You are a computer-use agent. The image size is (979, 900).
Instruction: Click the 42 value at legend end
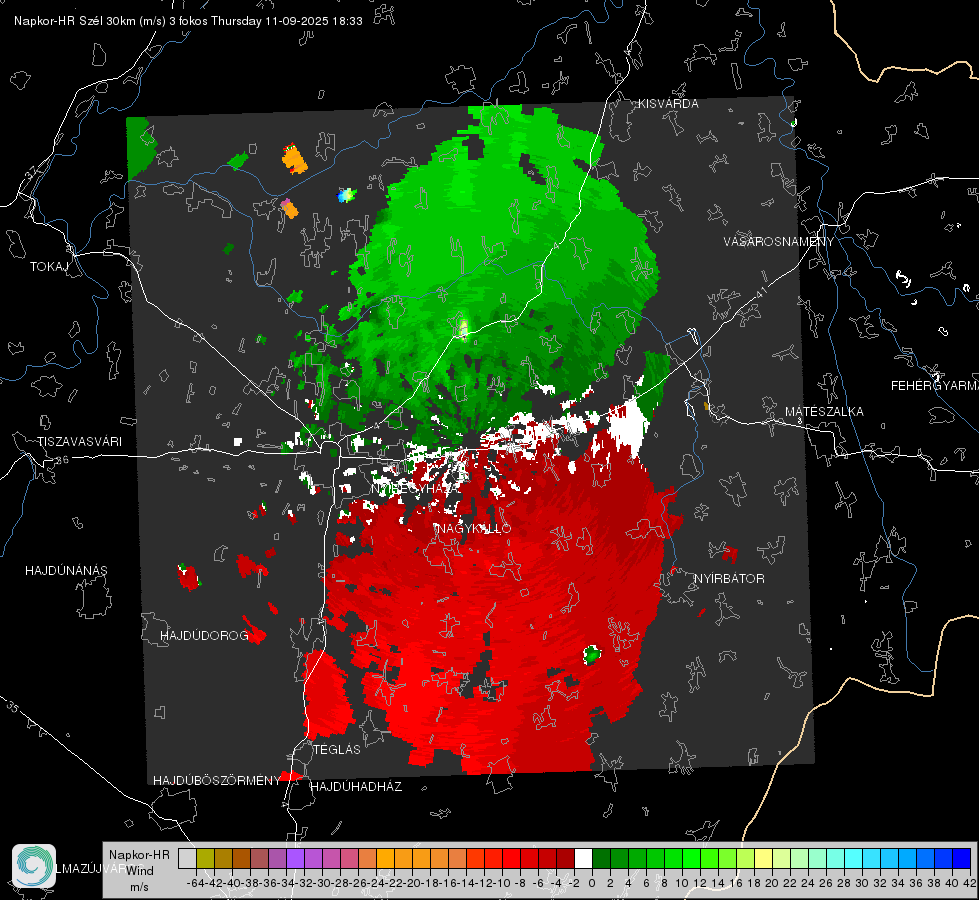tap(969, 883)
